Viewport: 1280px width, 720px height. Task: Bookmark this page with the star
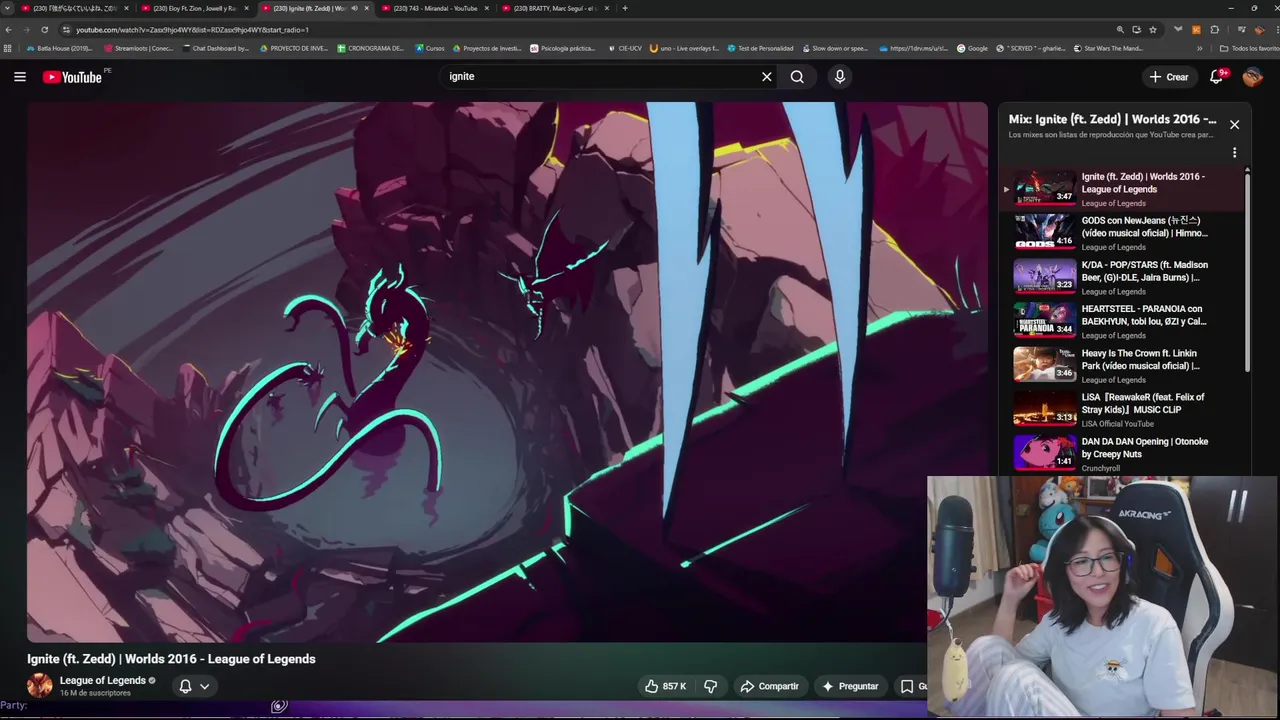(1153, 30)
